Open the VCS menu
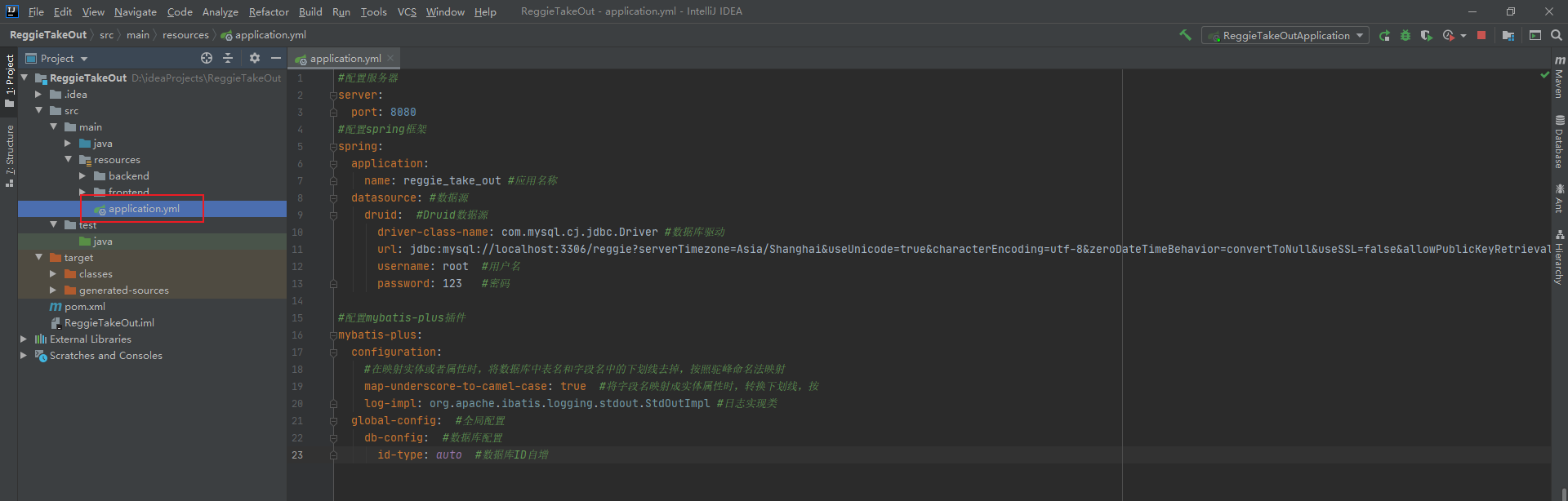 pos(407,11)
